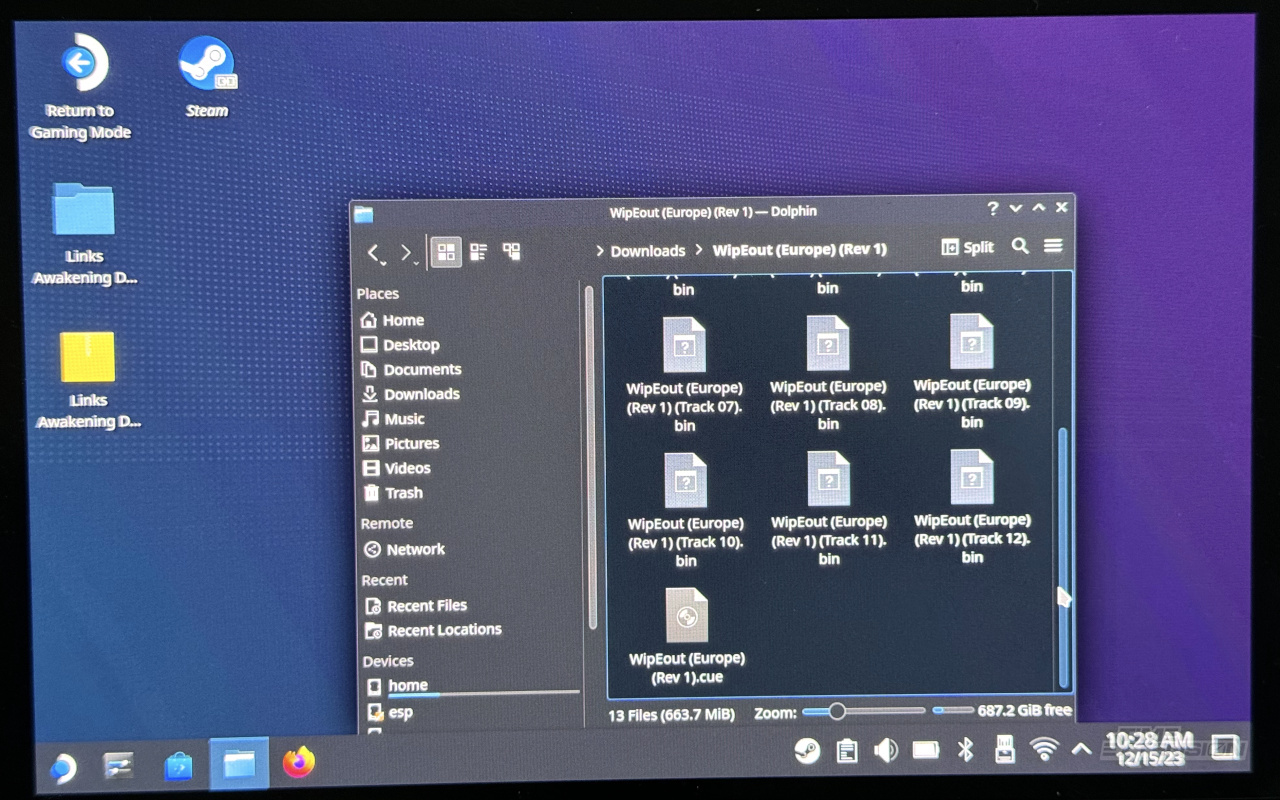
Task: Click the file view vertical scrollbar
Action: click(1062, 556)
